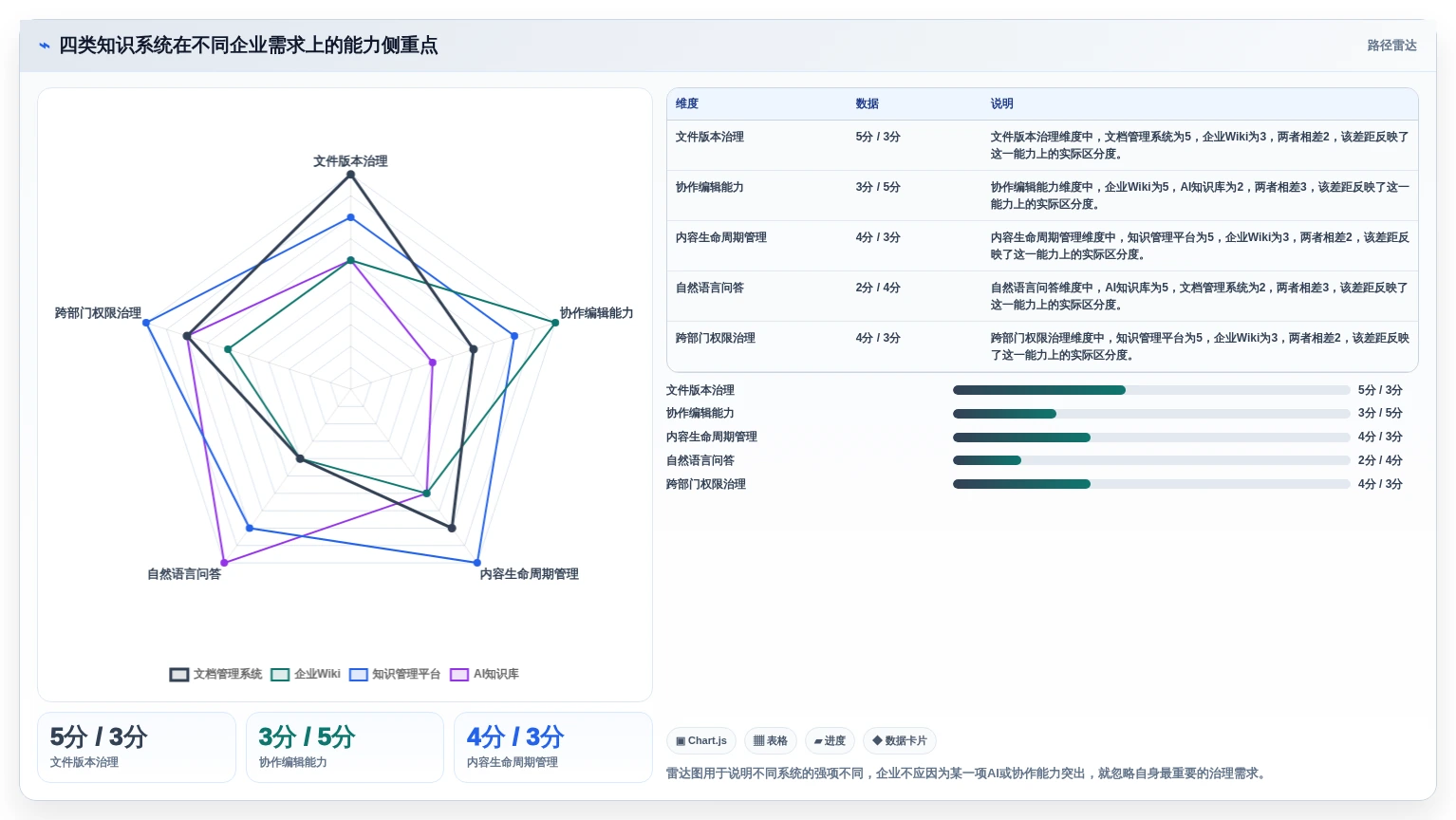Click radar axis label 协作编辑能力
This screenshot has height=820, width=1456.
pos(596,313)
